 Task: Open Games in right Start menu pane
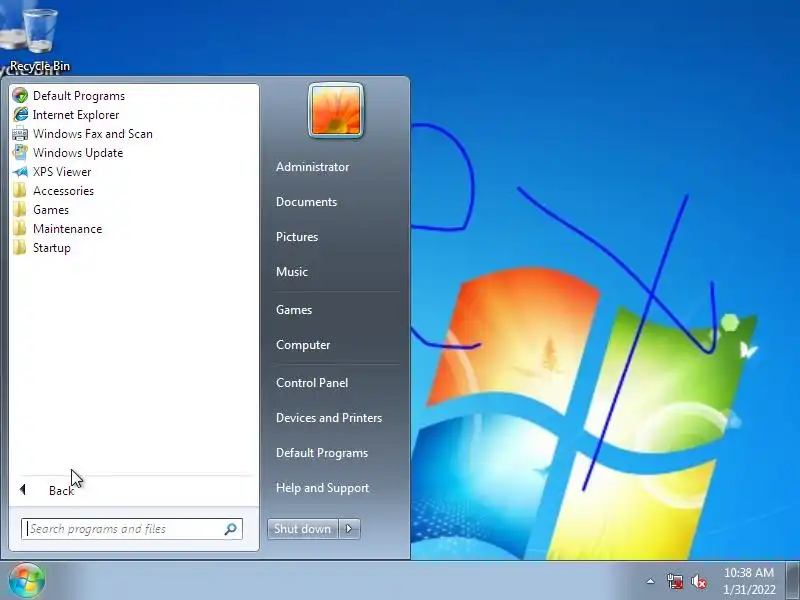[x=293, y=310]
